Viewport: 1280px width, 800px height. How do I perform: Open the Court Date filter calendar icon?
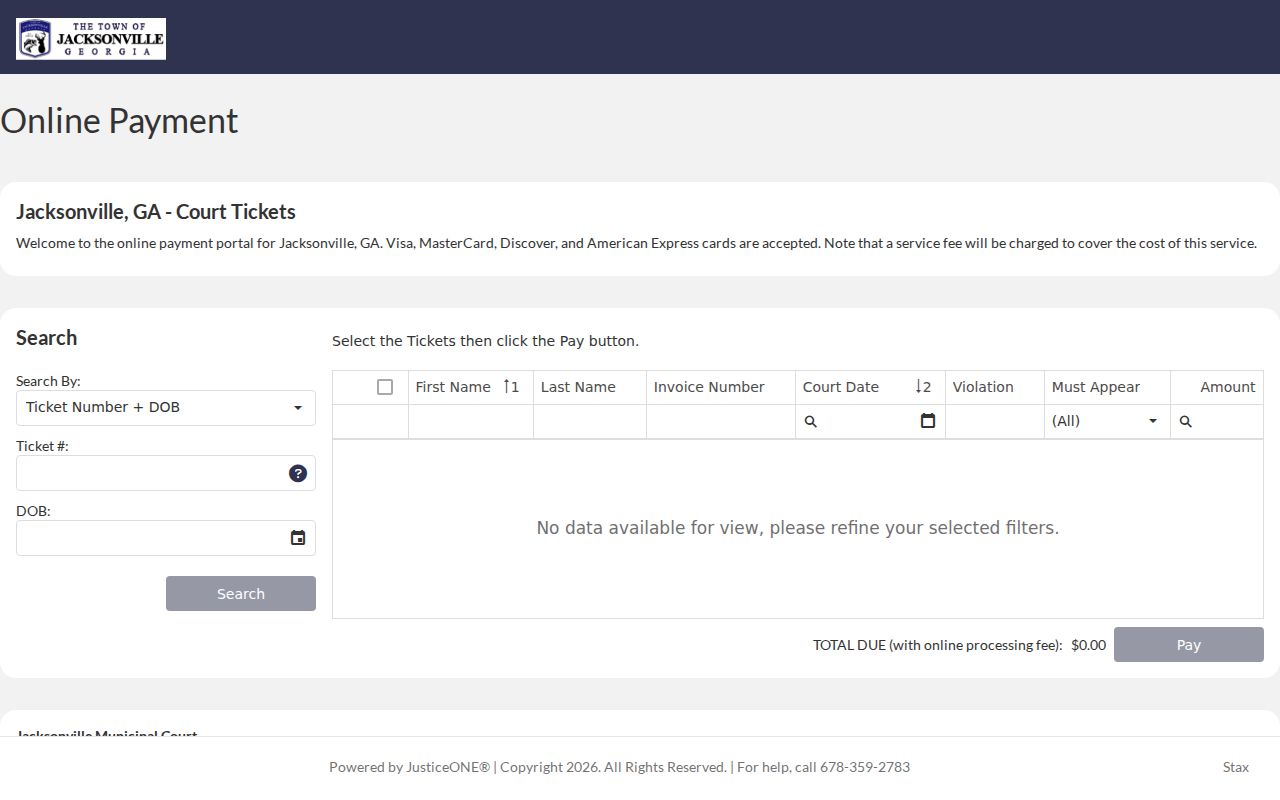(x=928, y=421)
